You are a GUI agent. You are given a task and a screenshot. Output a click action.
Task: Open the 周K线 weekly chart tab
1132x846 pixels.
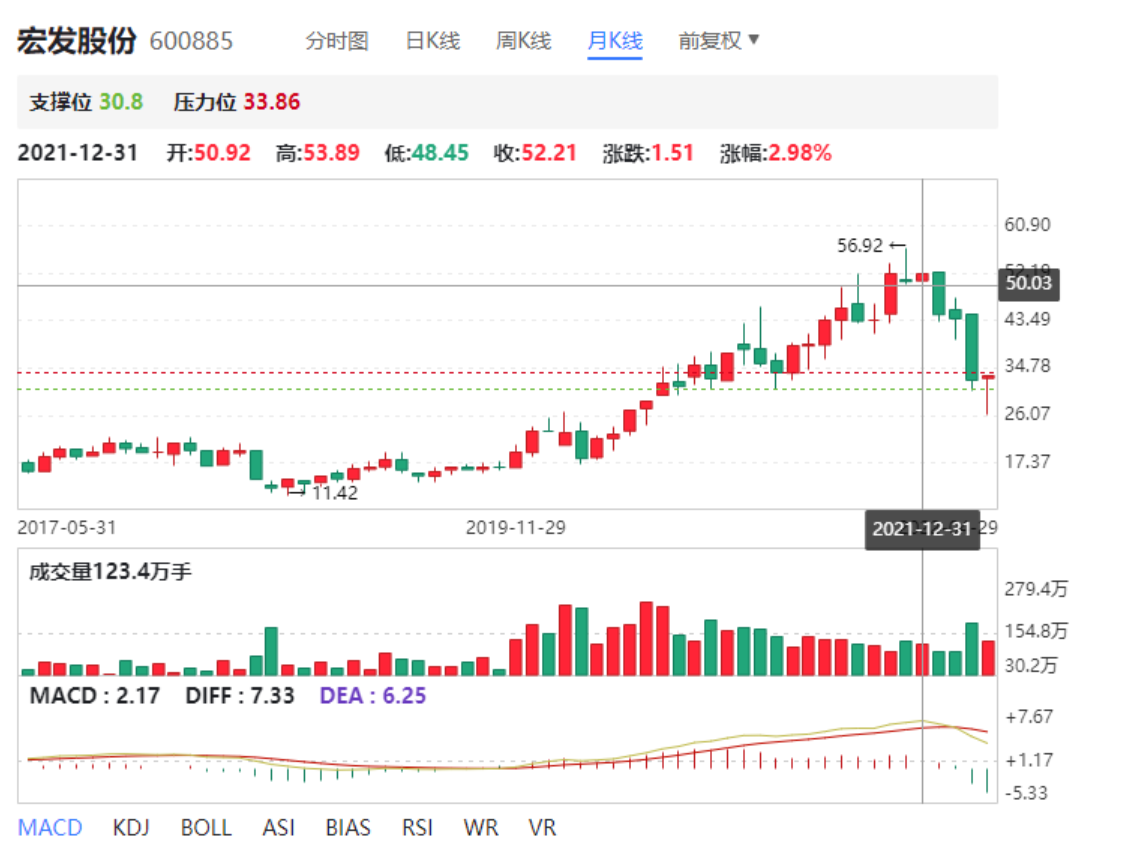[523, 41]
